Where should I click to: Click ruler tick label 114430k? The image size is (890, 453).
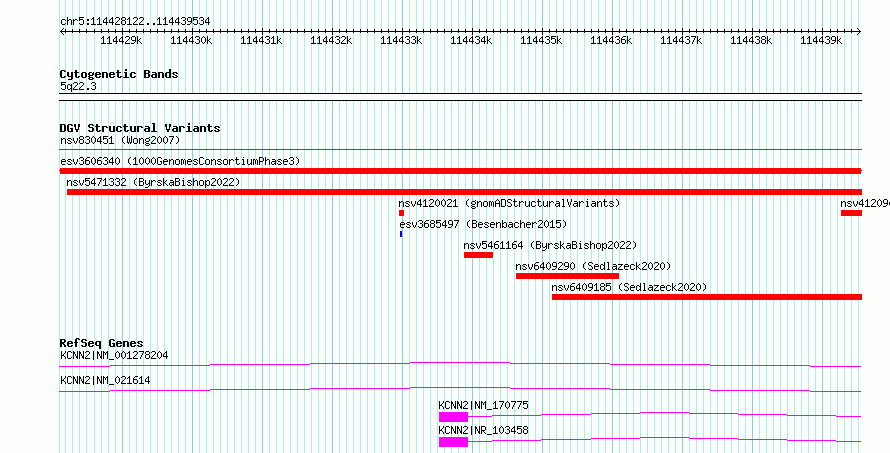pyautogui.click(x=191, y=40)
